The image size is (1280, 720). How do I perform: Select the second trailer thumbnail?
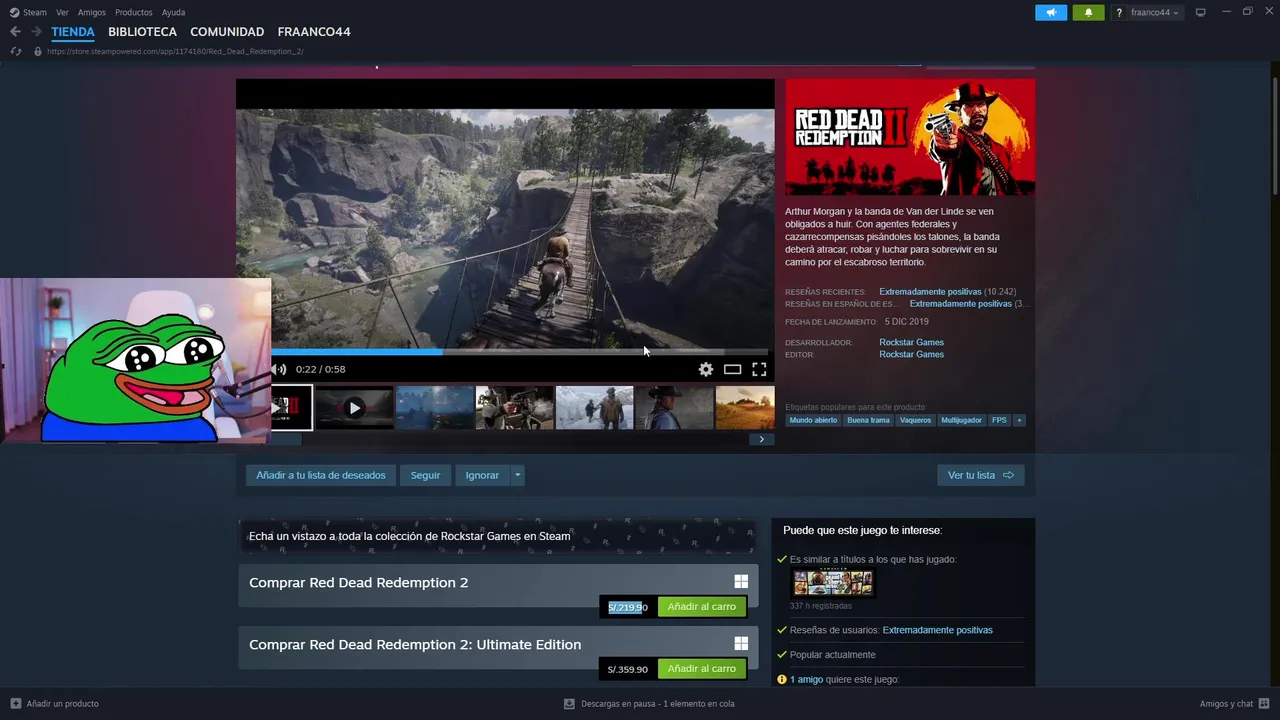[x=354, y=408]
